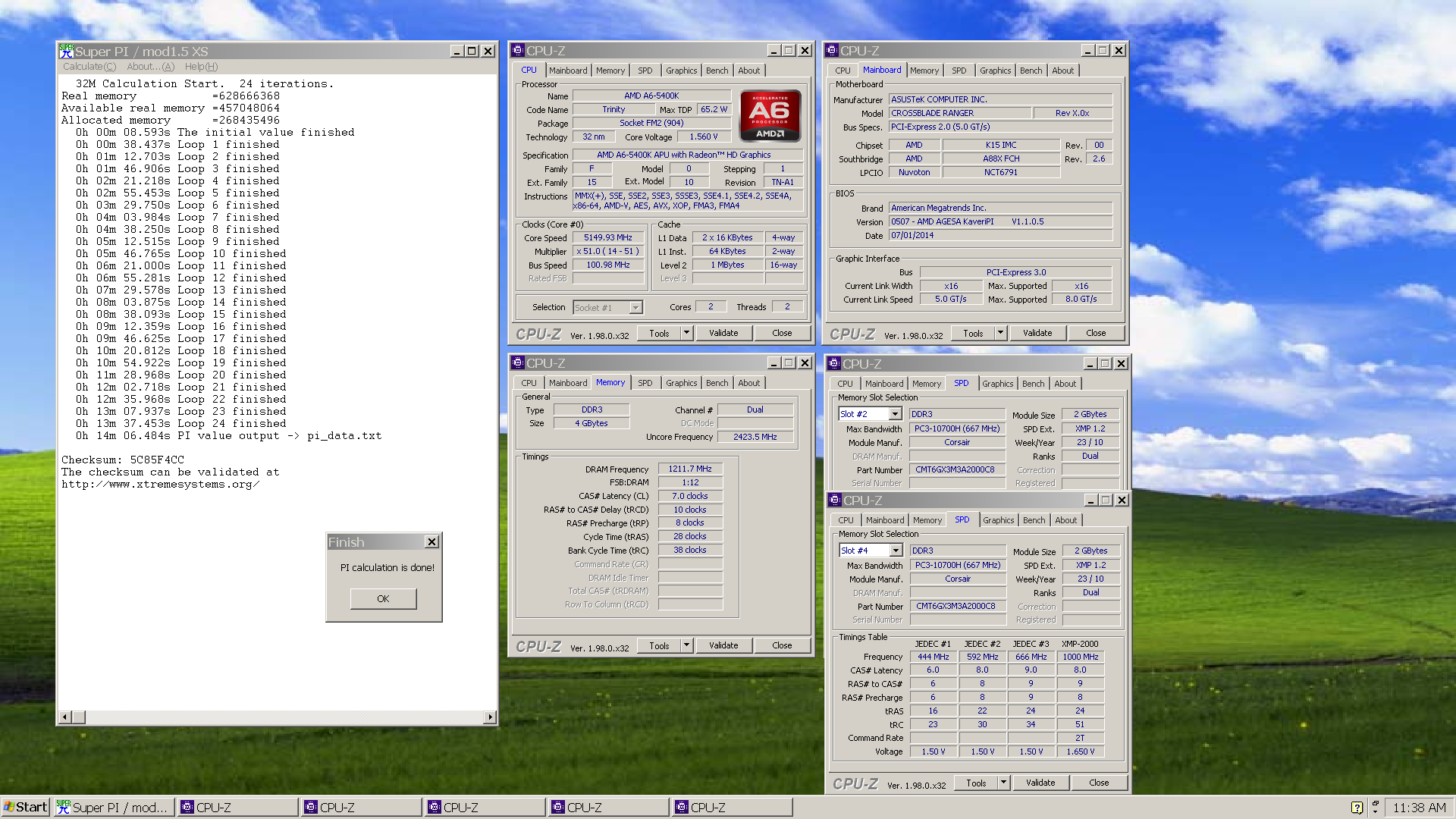Activate the last CPU-Z taskbar button
Viewport: 1456px width, 819px height.
733,808
